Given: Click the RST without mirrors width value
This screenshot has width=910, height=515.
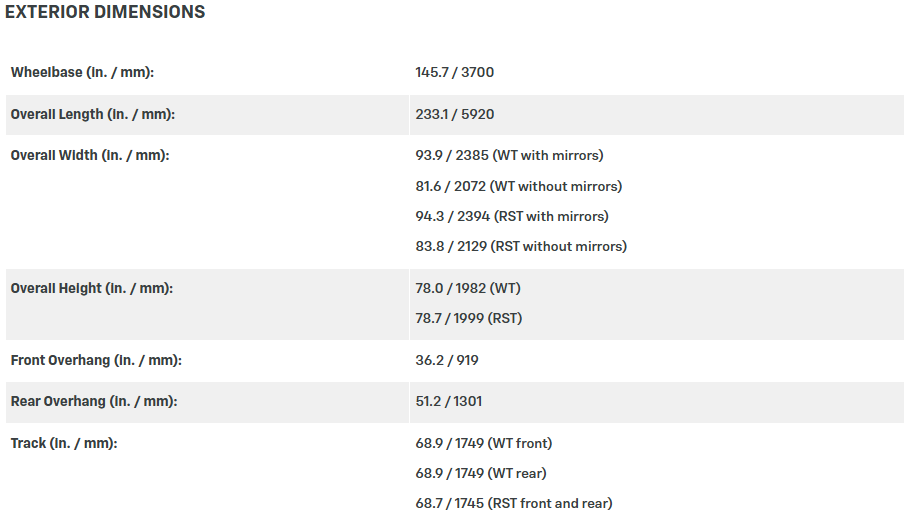Looking at the screenshot, I should 521,246.
